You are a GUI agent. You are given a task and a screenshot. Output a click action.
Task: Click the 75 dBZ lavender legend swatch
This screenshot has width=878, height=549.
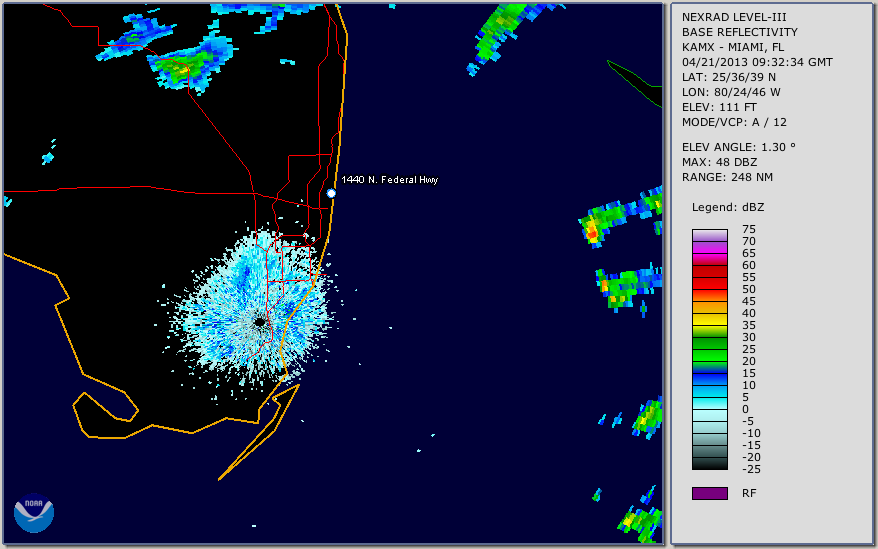point(709,235)
